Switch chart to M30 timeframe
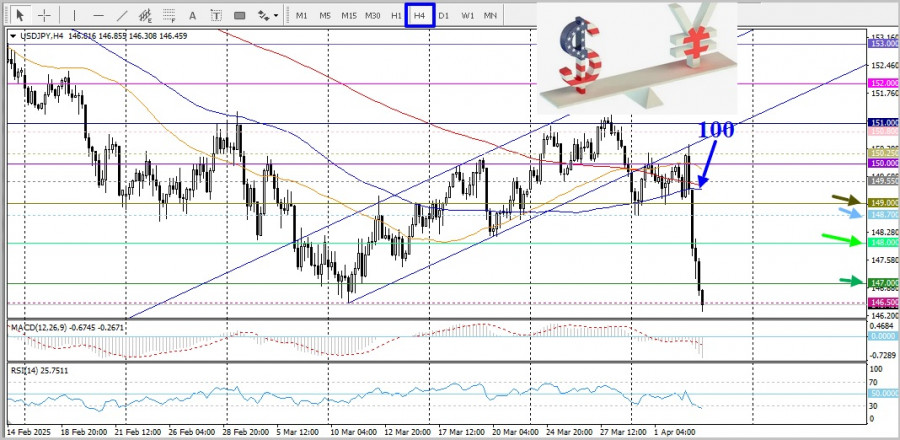 tap(373, 15)
